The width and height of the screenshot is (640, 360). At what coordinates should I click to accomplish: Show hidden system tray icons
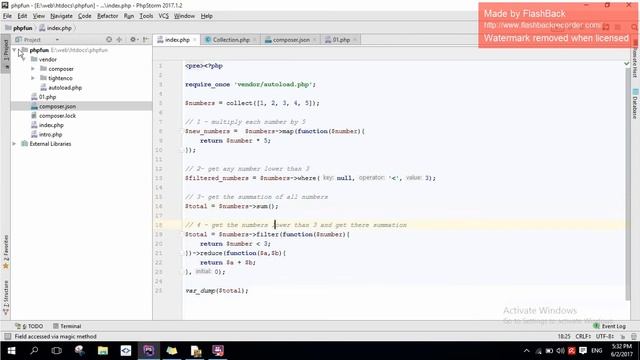(x=527, y=351)
